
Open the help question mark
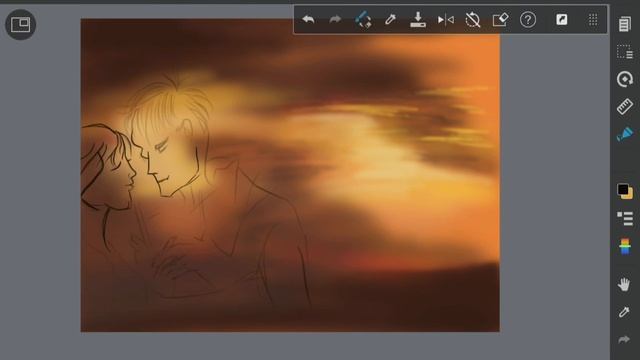528,19
